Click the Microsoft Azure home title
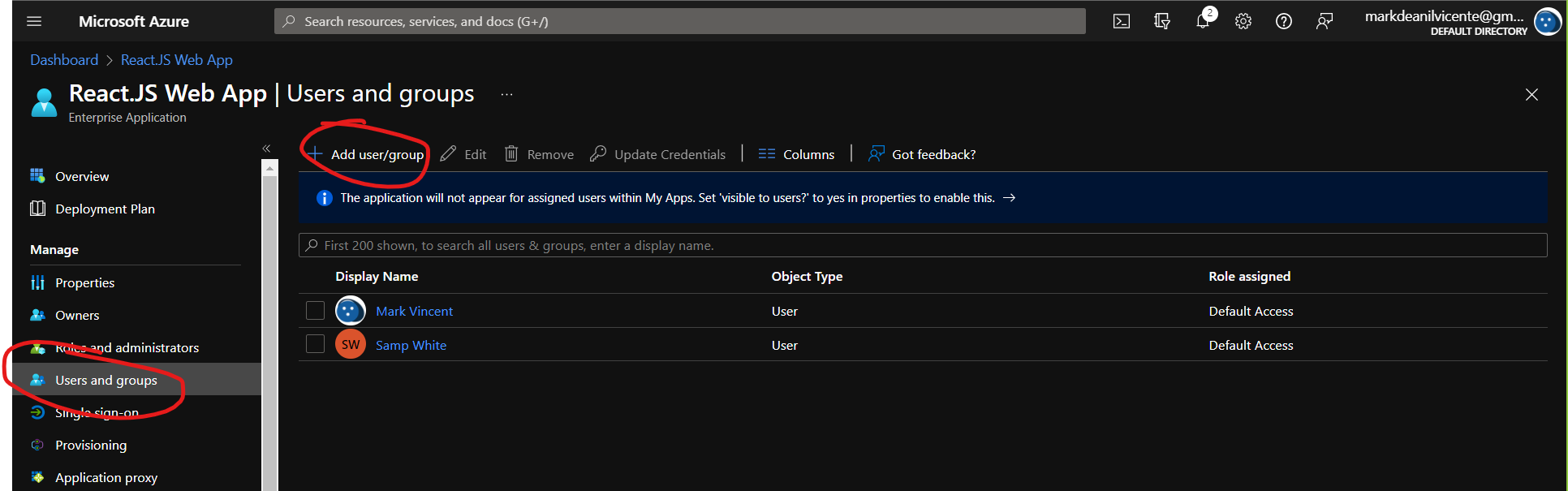Image resolution: width=1568 pixels, height=491 pixels. (x=134, y=22)
